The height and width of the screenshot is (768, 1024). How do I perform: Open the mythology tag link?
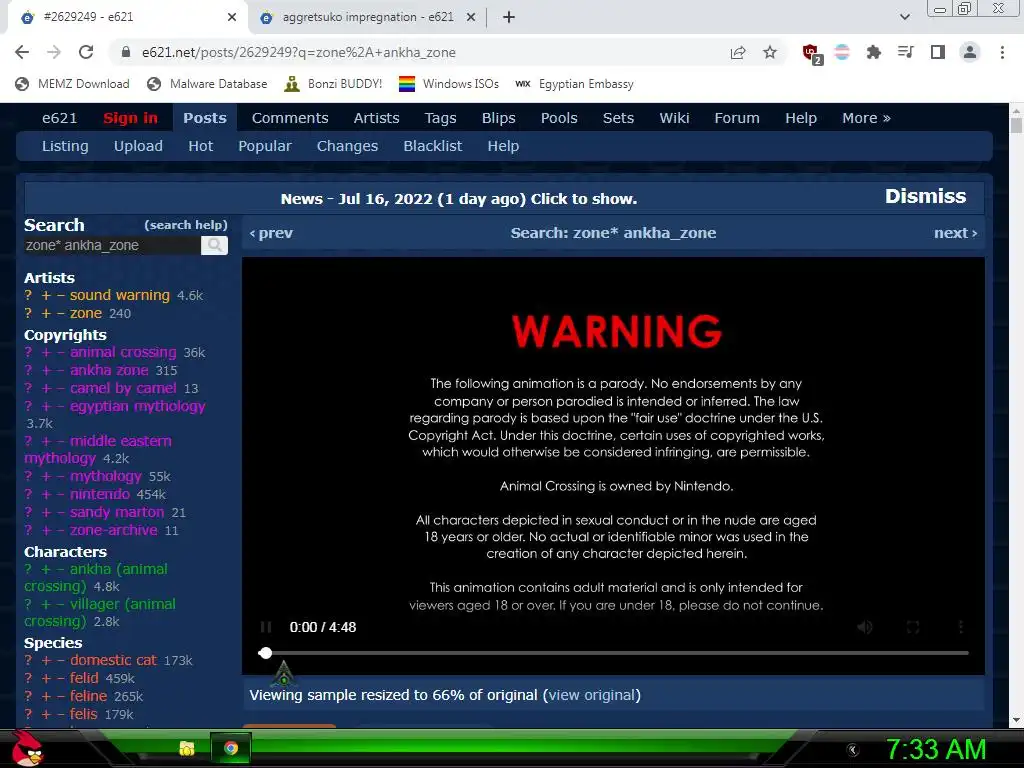pos(106,477)
